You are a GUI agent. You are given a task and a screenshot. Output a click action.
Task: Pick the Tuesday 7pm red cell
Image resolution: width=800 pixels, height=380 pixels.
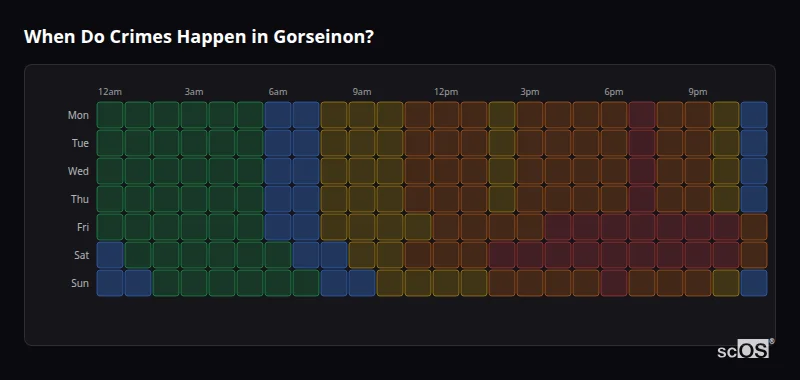[642, 143]
